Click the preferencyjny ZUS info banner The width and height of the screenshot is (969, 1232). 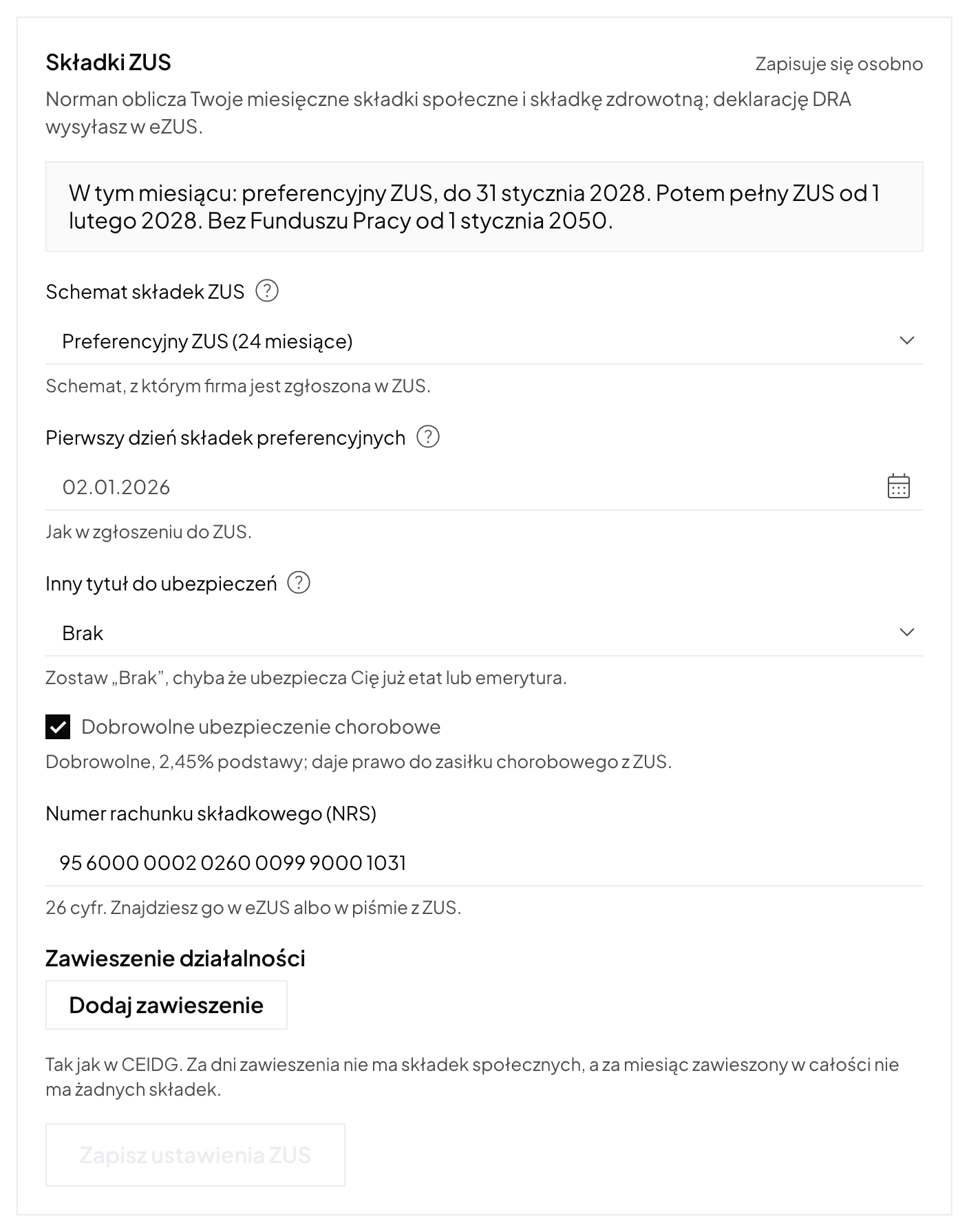(x=484, y=206)
